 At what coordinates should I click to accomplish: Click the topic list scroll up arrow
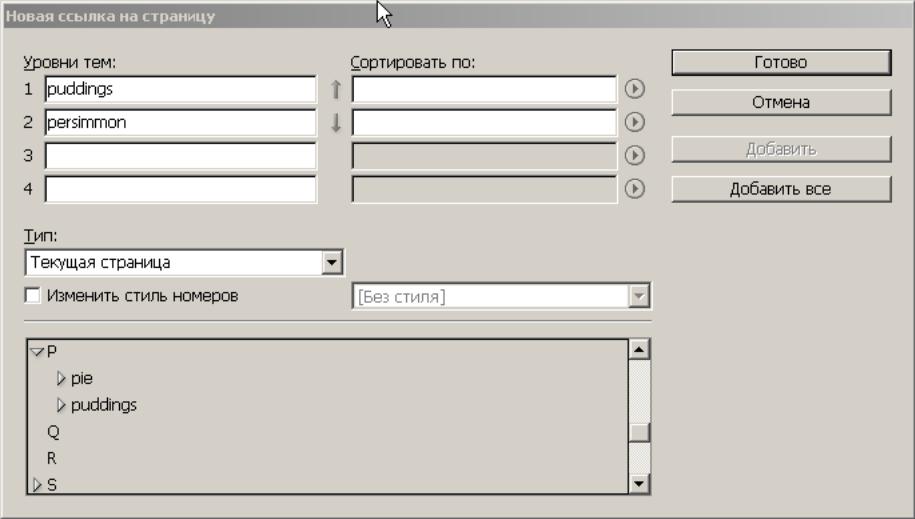pos(639,350)
